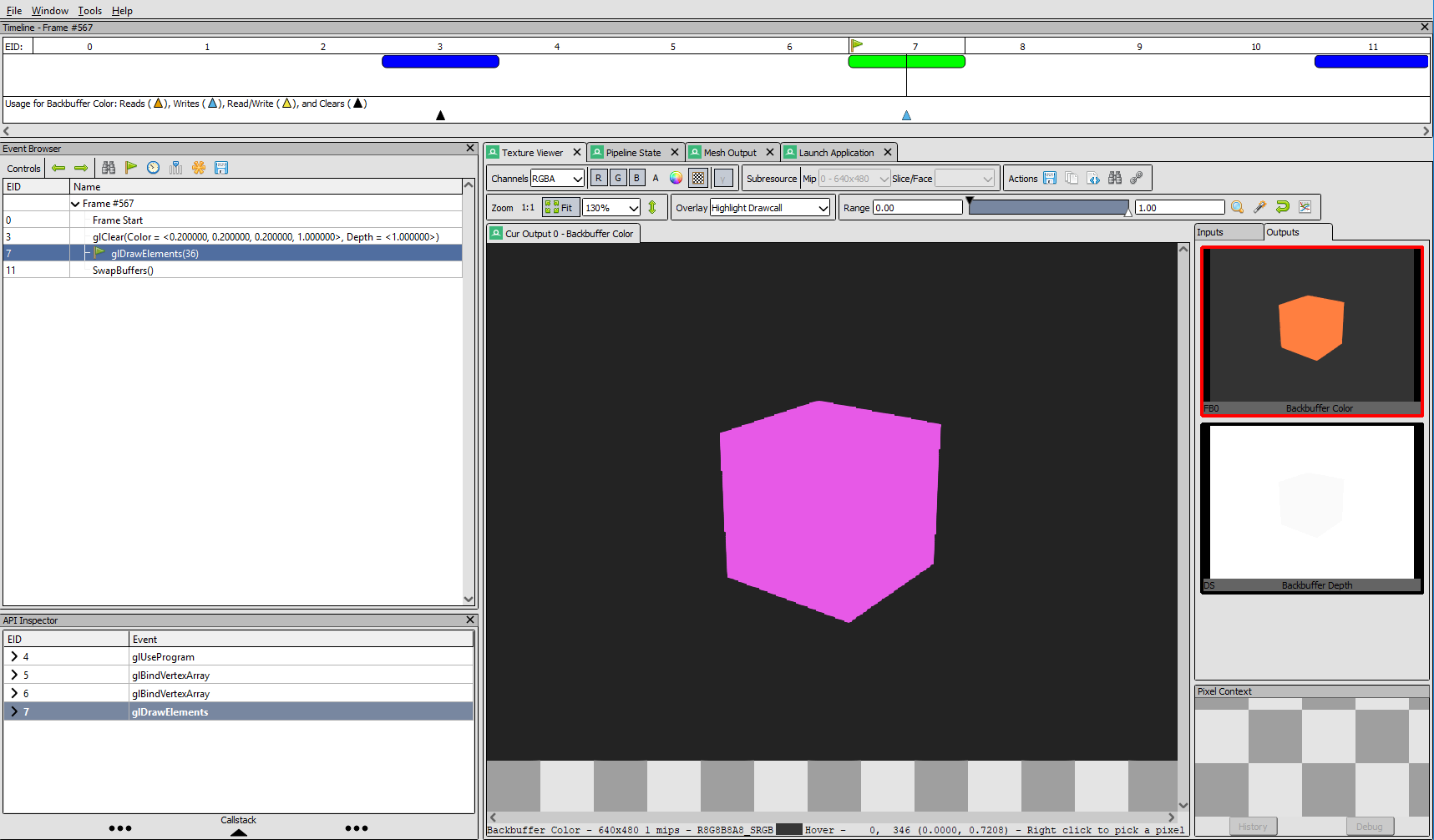Collapse the Frame #567 tree node

76,204
